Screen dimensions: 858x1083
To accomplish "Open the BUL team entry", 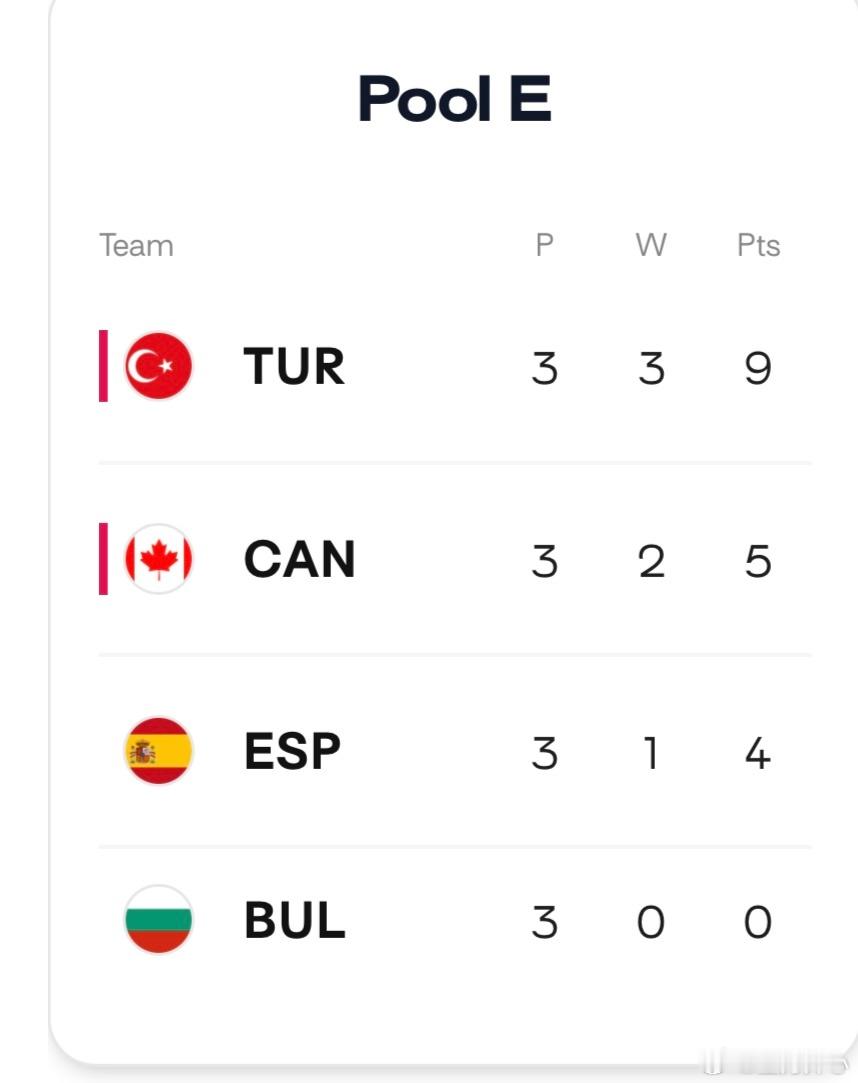I will pyautogui.click(x=295, y=920).
